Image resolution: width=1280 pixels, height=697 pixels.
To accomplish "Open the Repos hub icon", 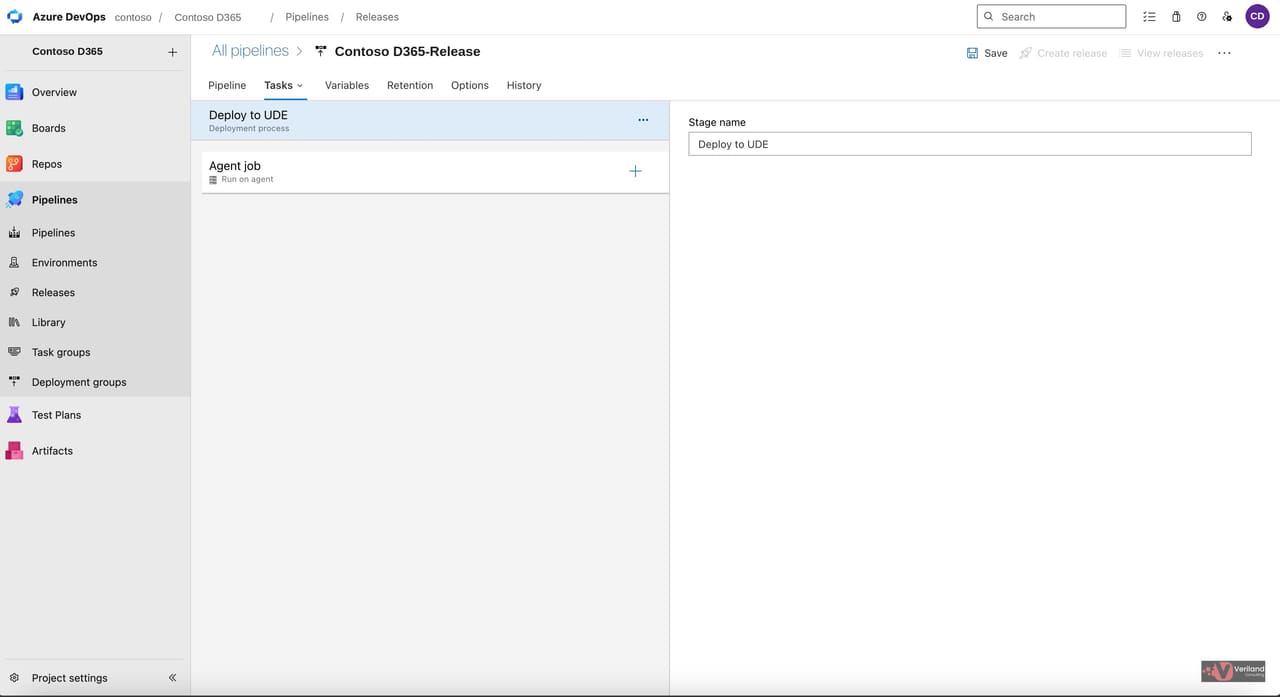I will coord(14,164).
